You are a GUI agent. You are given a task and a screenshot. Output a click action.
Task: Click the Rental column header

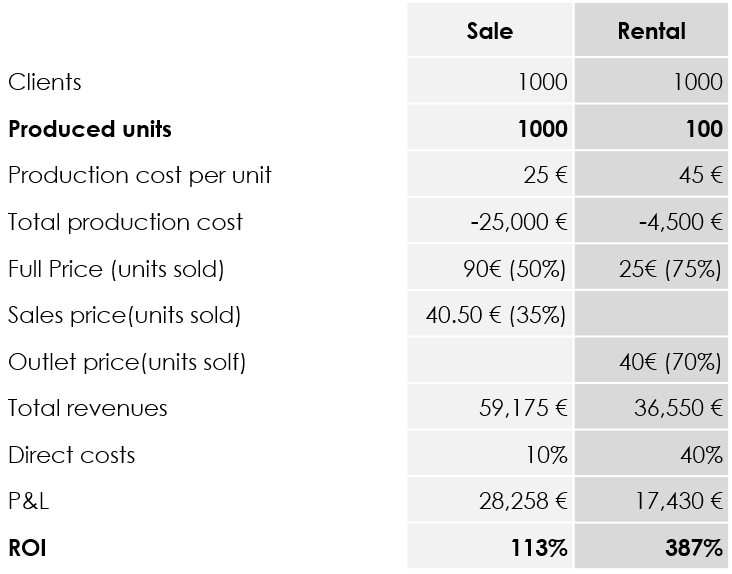coord(651,31)
